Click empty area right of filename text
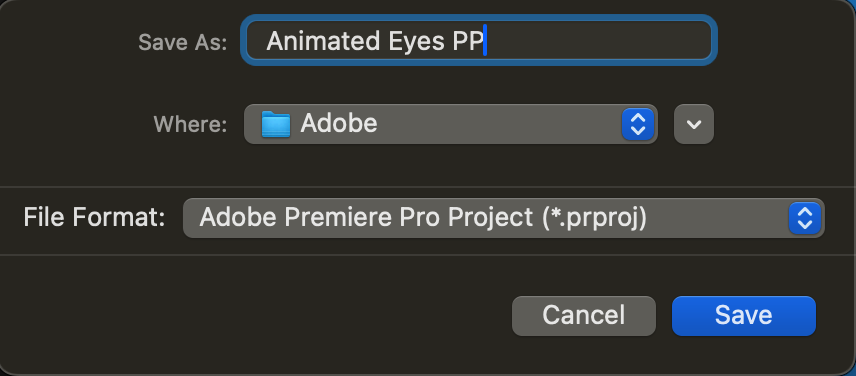This screenshot has height=376, width=856. click(x=598, y=40)
